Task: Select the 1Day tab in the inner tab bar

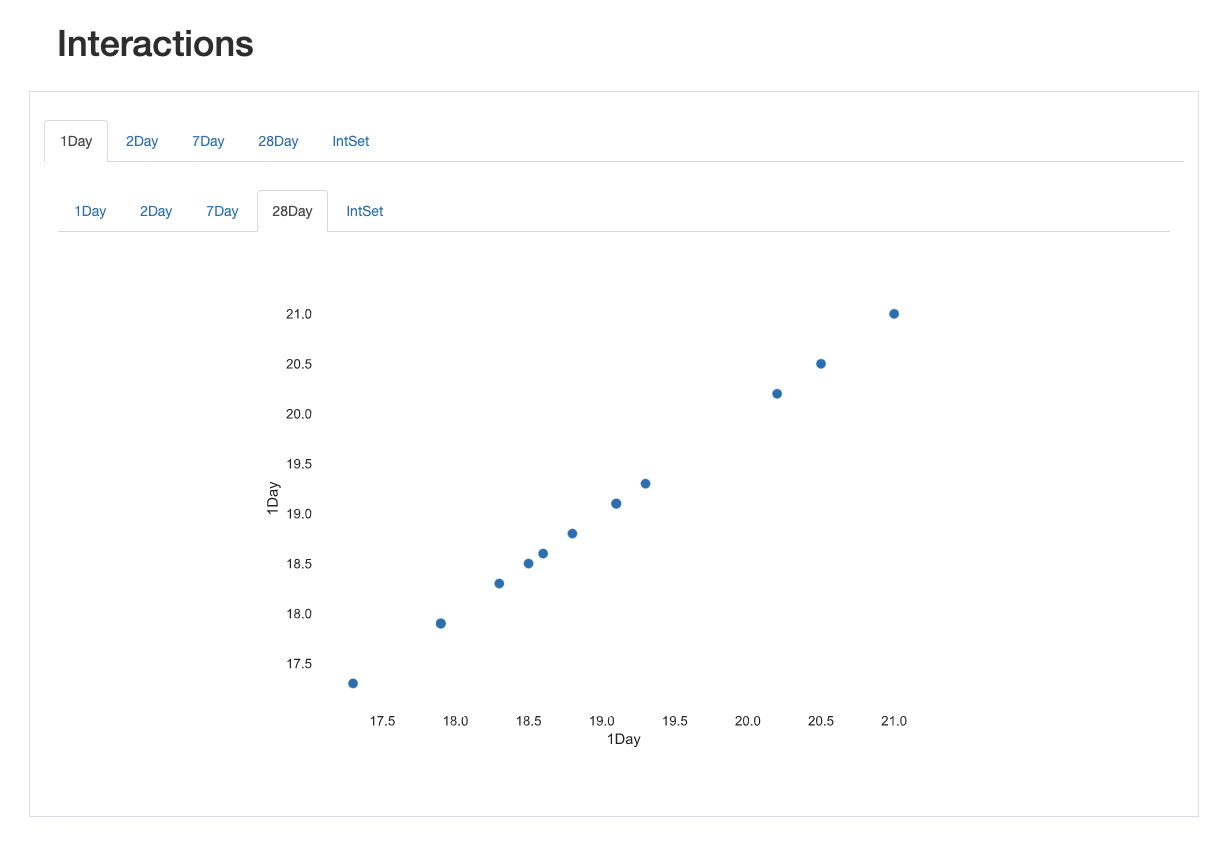Action: (x=90, y=211)
